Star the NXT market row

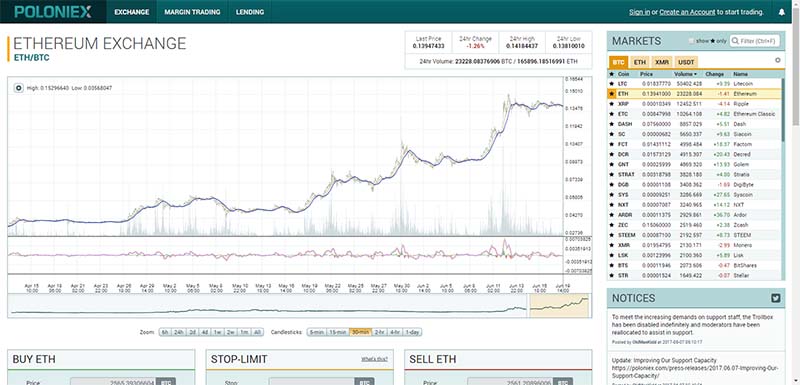tap(611, 205)
